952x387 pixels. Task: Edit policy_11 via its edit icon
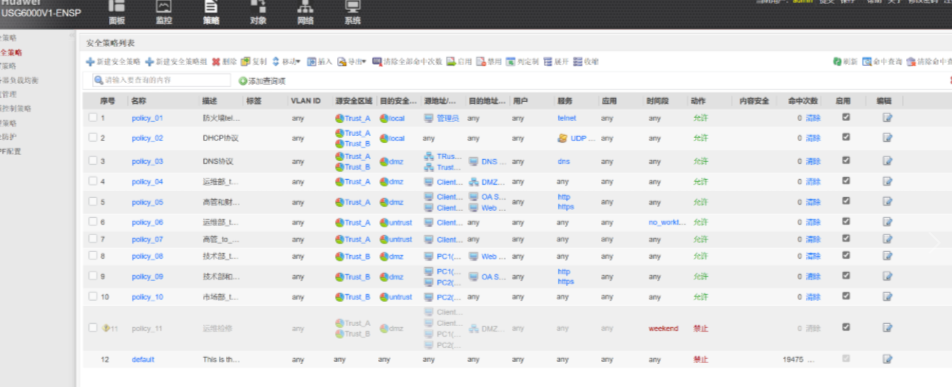tap(888, 327)
